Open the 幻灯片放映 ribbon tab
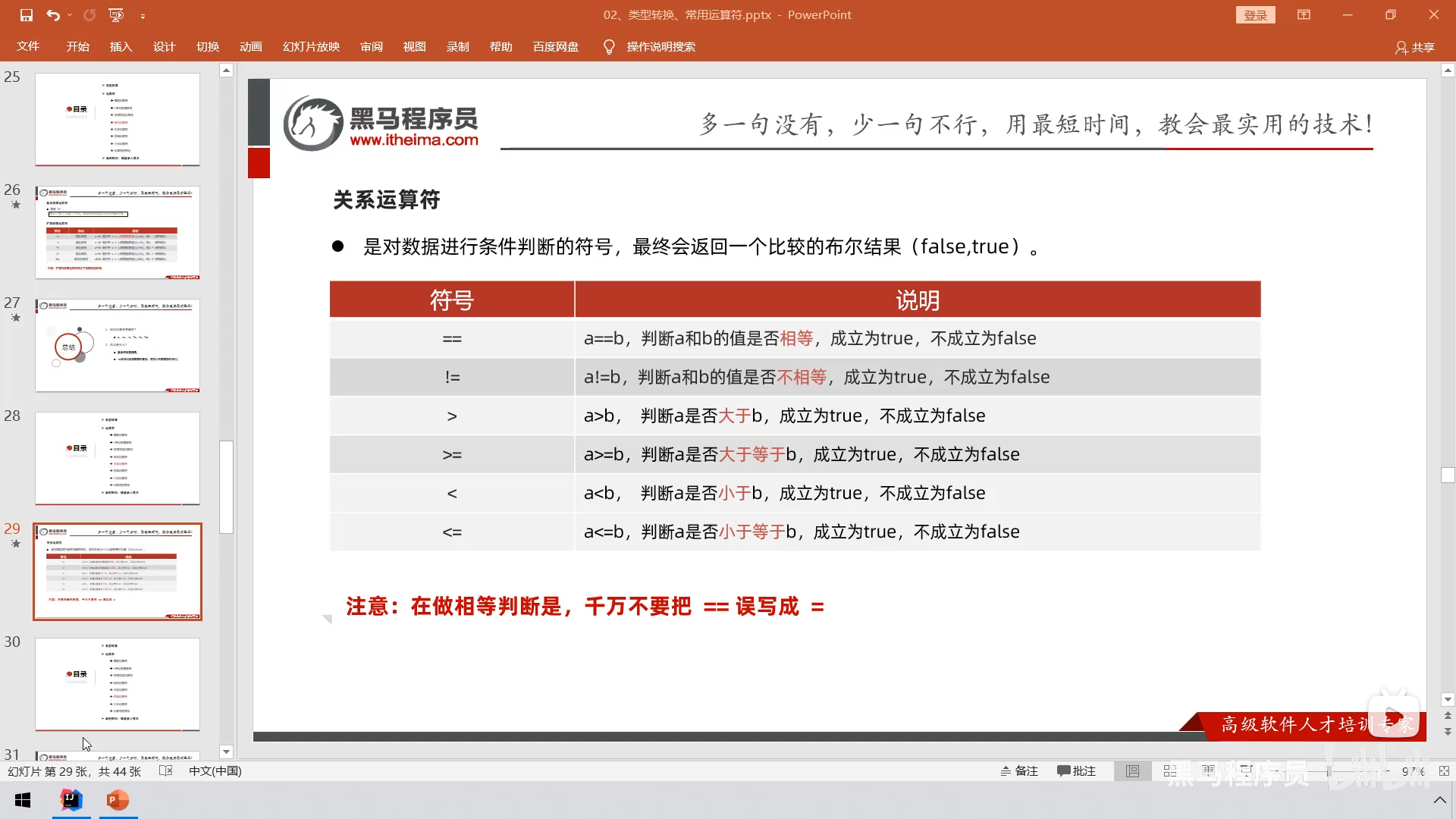Screen dimensions: 1456x819 [311, 47]
